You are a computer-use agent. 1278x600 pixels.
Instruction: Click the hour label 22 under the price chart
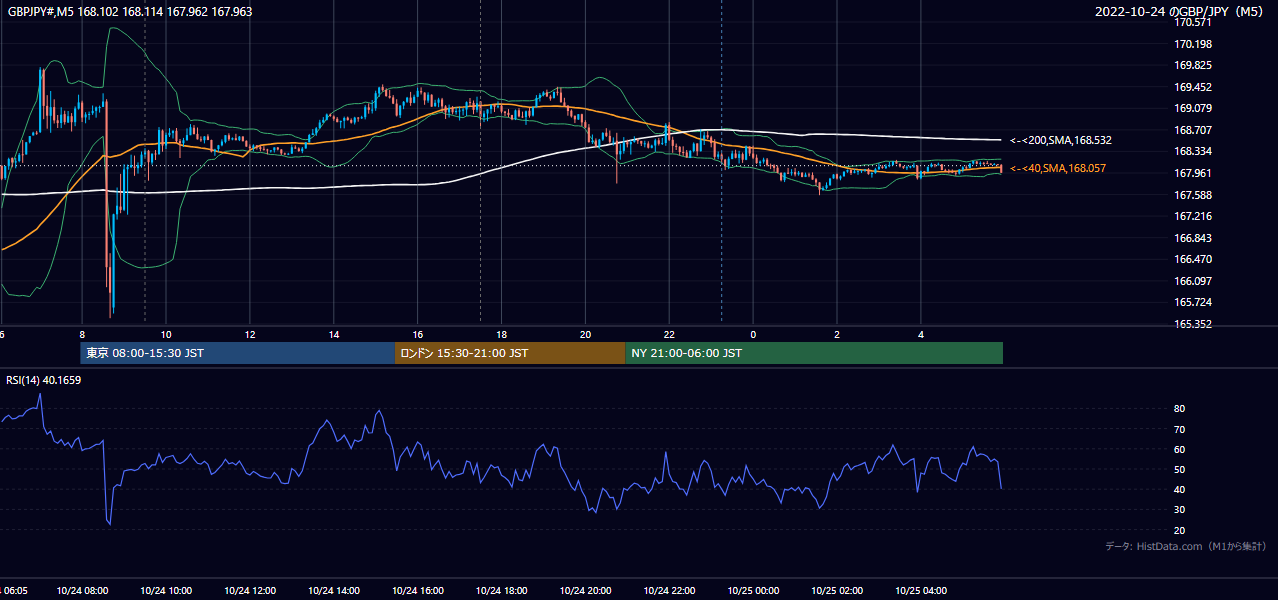[x=670, y=334]
